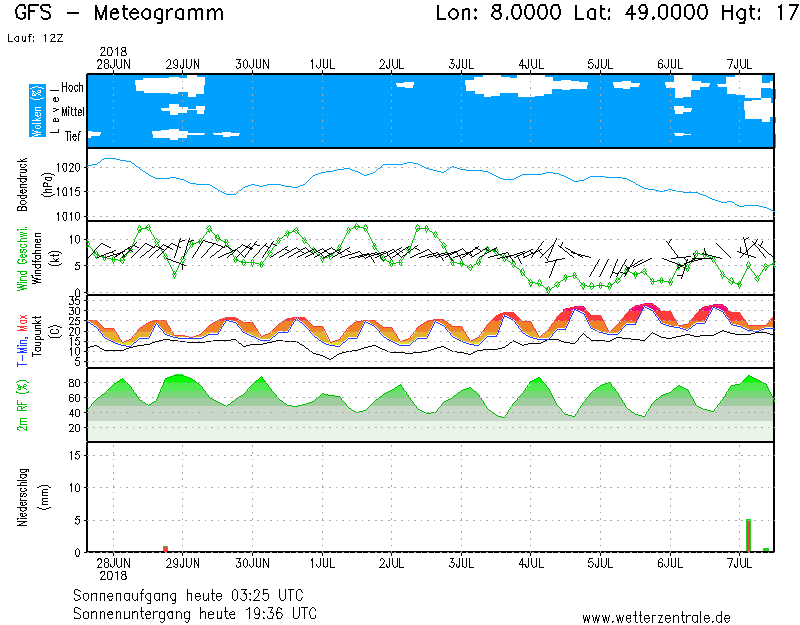The image size is (800, 625).
Task: Select the 30JUN marker on bottom date axis
Action: click(252, 564)
